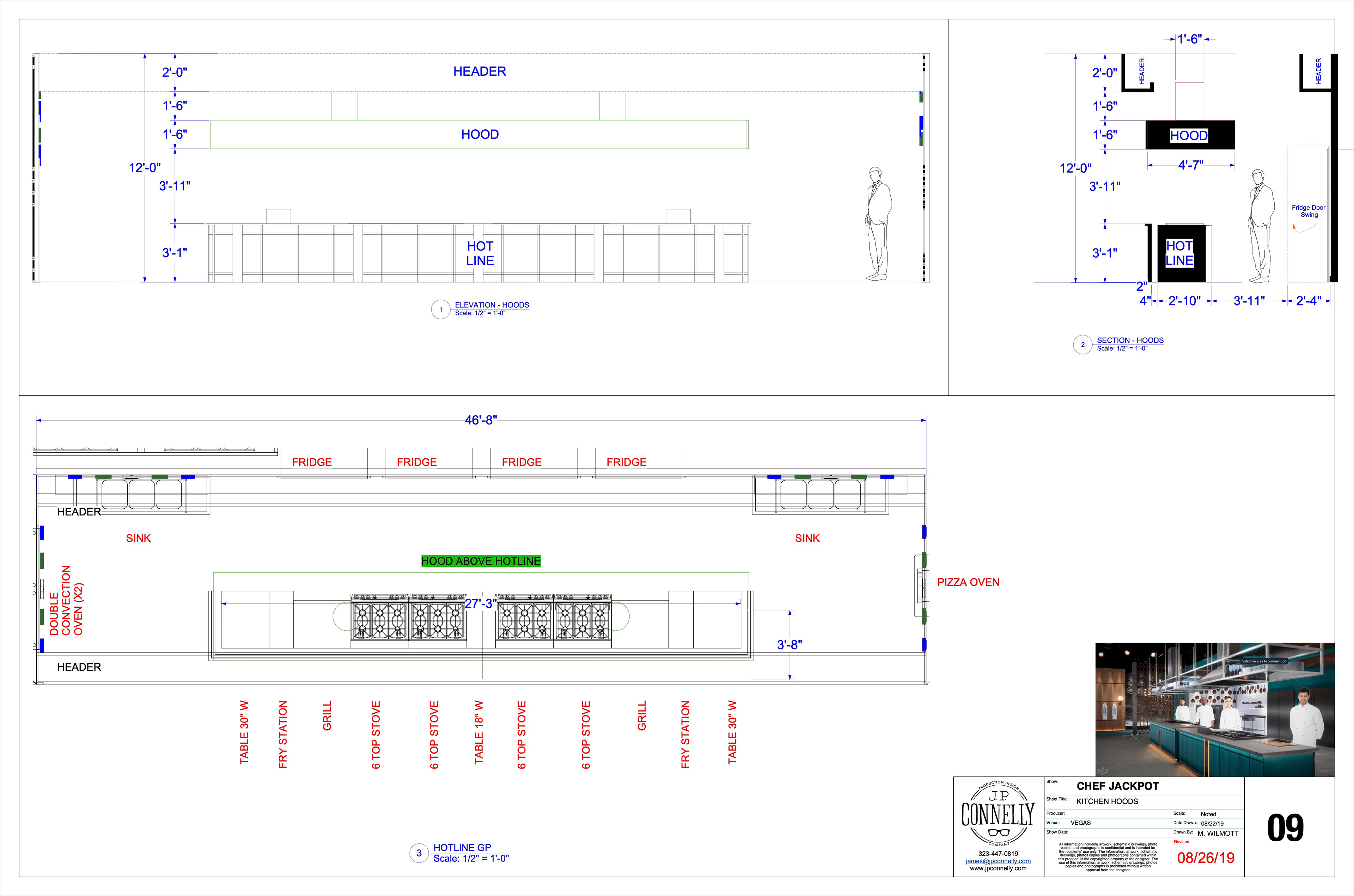The width and height of the screenshot is (1354, 896).
Task: Click the red revised date 08/26/19
Action: [x=1206, y=858]
